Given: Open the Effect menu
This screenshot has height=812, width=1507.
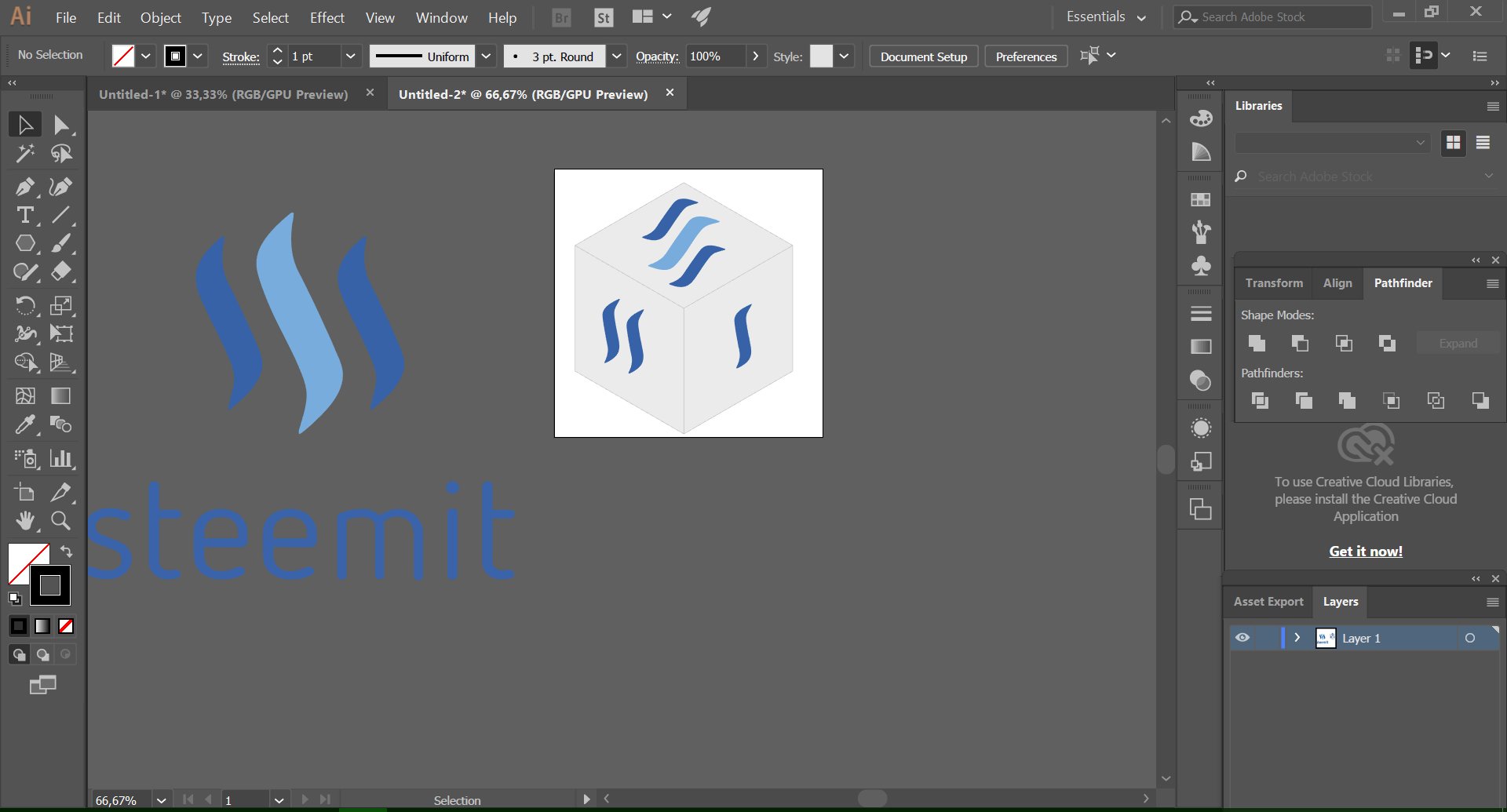Looking at the screenshot, I should pos(327,17).
